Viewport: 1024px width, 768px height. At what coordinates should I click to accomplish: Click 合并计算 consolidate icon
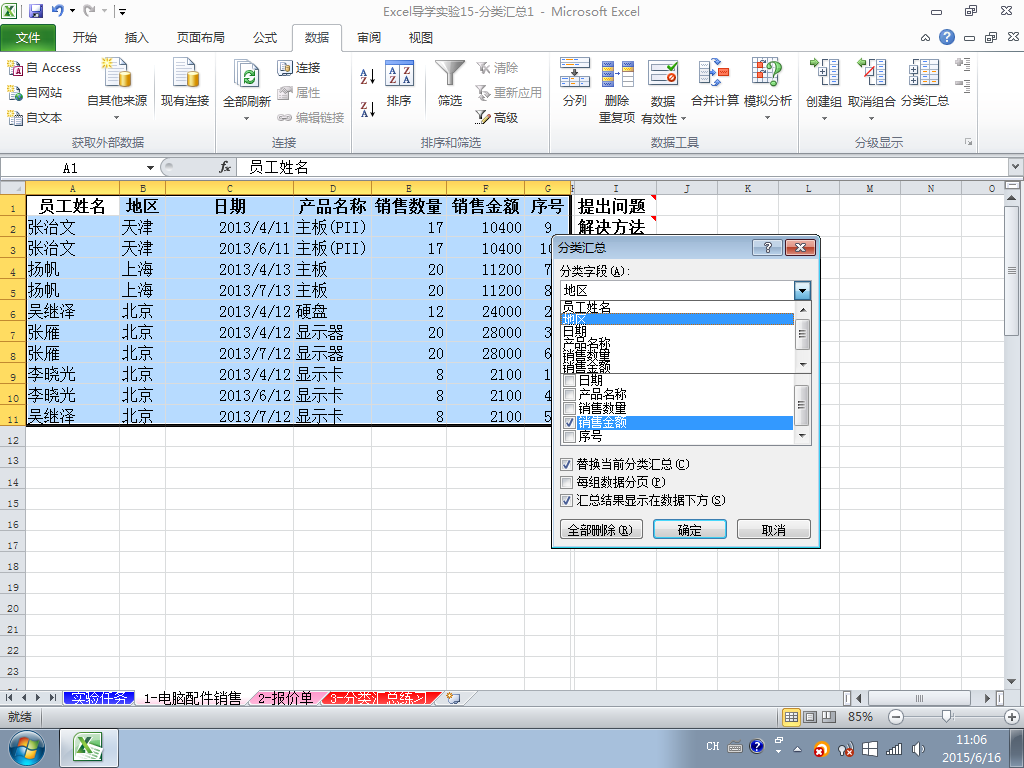point(714,73)
